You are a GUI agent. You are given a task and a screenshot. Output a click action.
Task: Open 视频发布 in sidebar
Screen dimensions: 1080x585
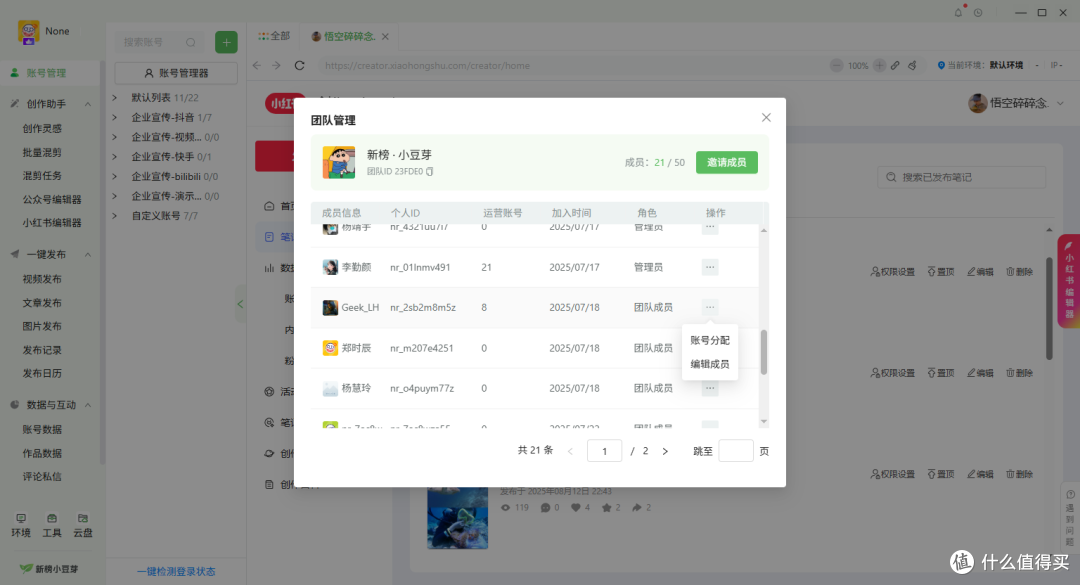point(42,279)
